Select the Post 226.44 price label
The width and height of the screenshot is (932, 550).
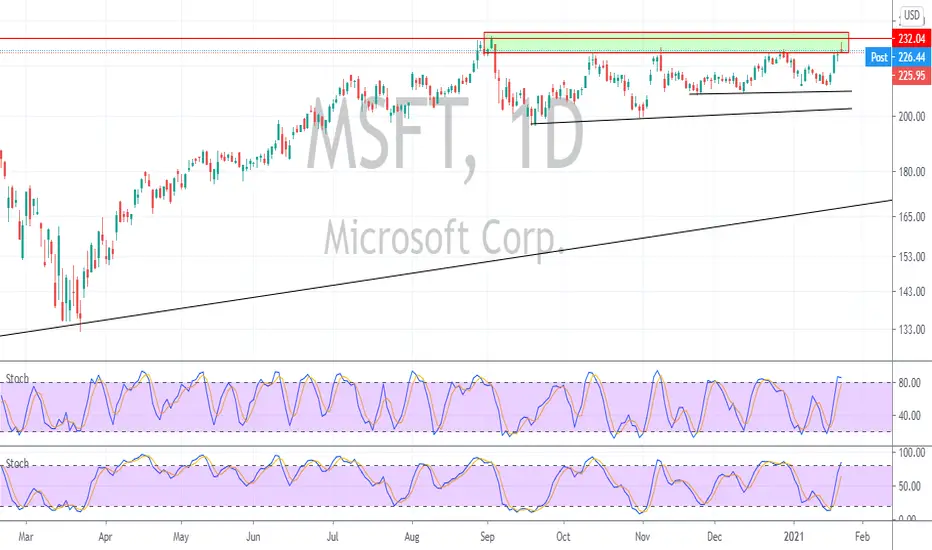tap(898, 57)
